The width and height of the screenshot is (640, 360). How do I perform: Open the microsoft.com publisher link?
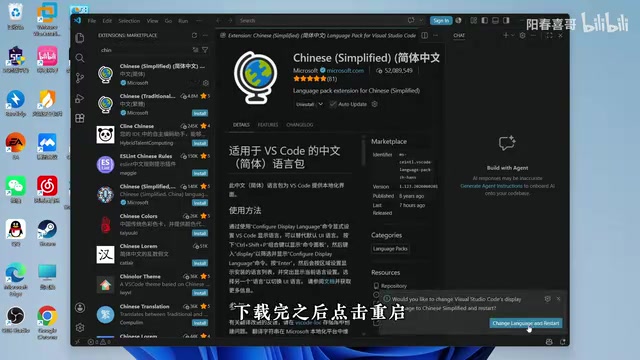tap(345, 71)
